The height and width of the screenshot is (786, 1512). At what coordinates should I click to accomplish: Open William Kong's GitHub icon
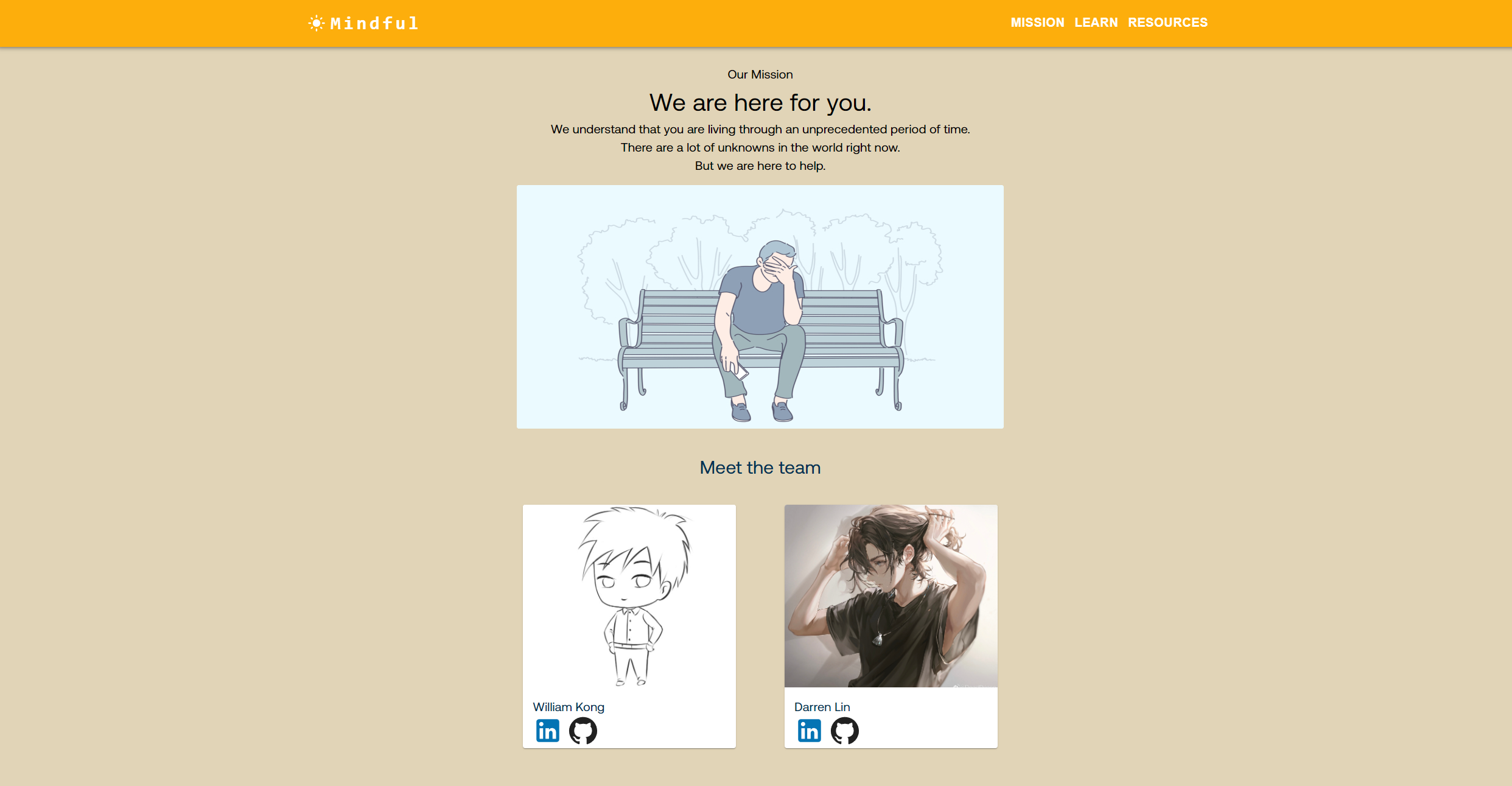point(583,731)
